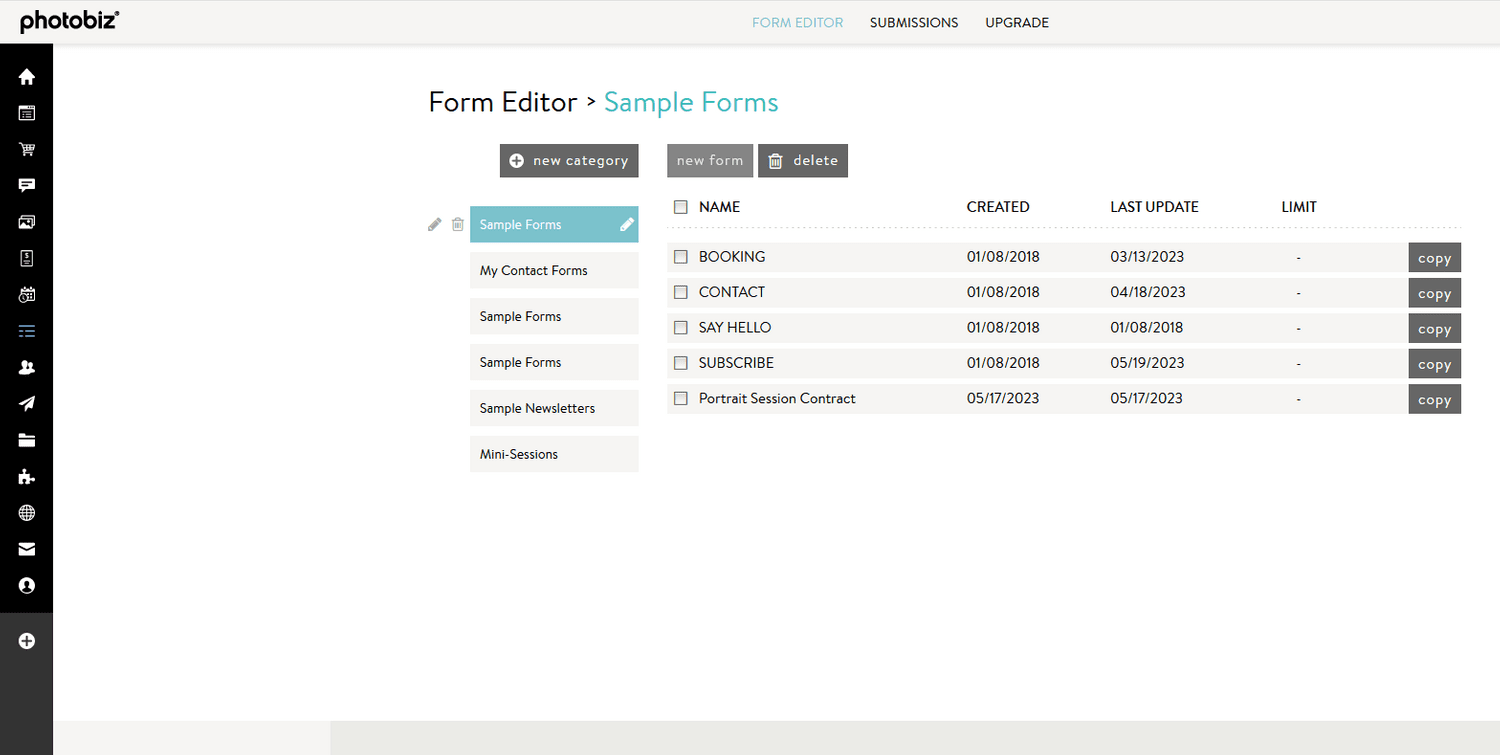Screen dimensions: 1500x755
Task: Select the Sample Newsletters category
Action: [554, 408]
